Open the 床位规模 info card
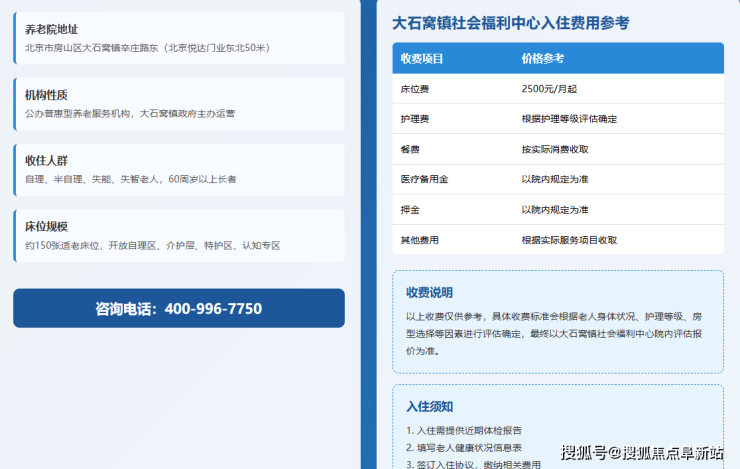The height and width of the screenshot is (469, 740). (179, 235)
